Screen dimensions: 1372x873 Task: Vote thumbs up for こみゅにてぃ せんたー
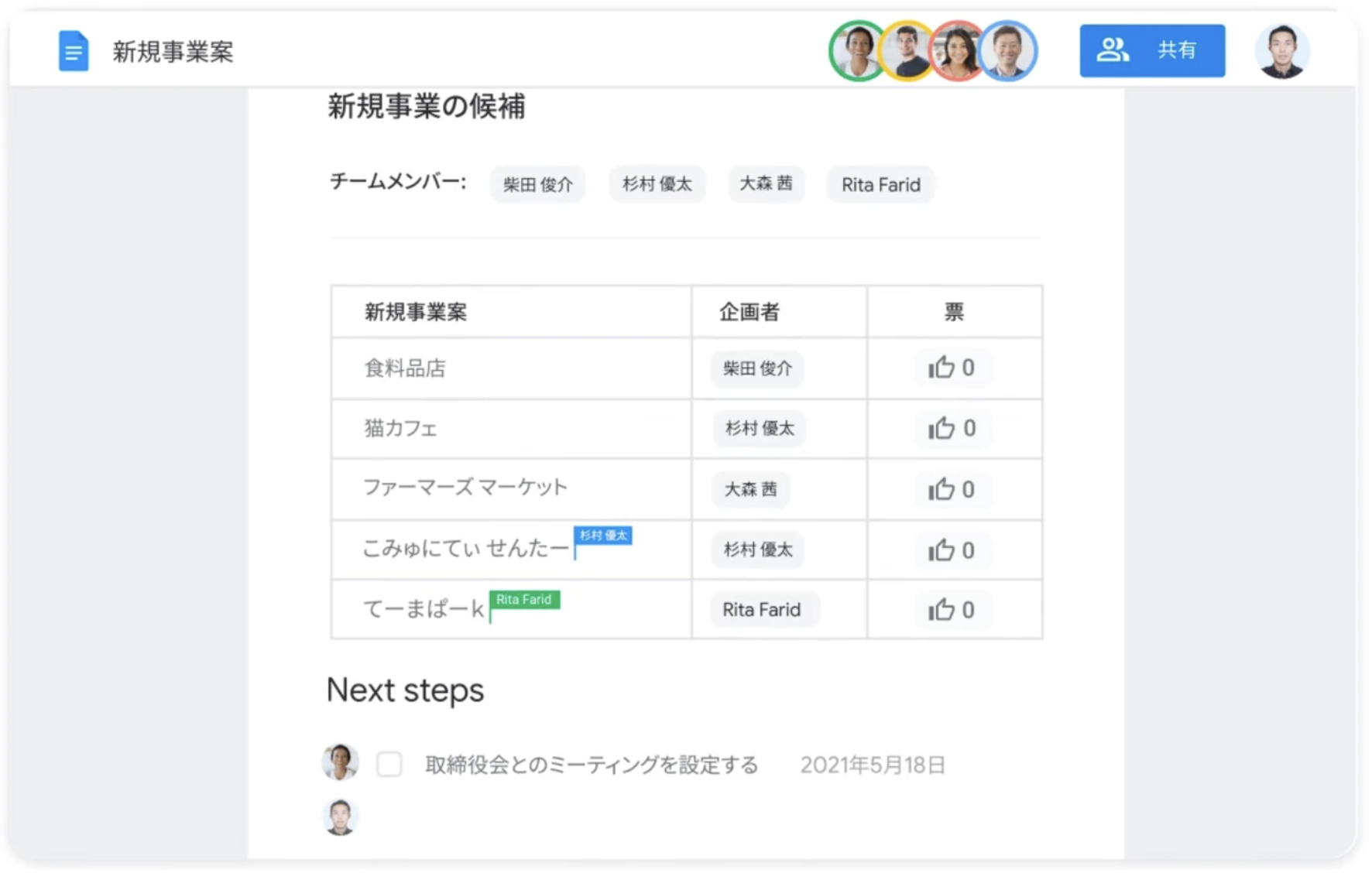[952, 550]
